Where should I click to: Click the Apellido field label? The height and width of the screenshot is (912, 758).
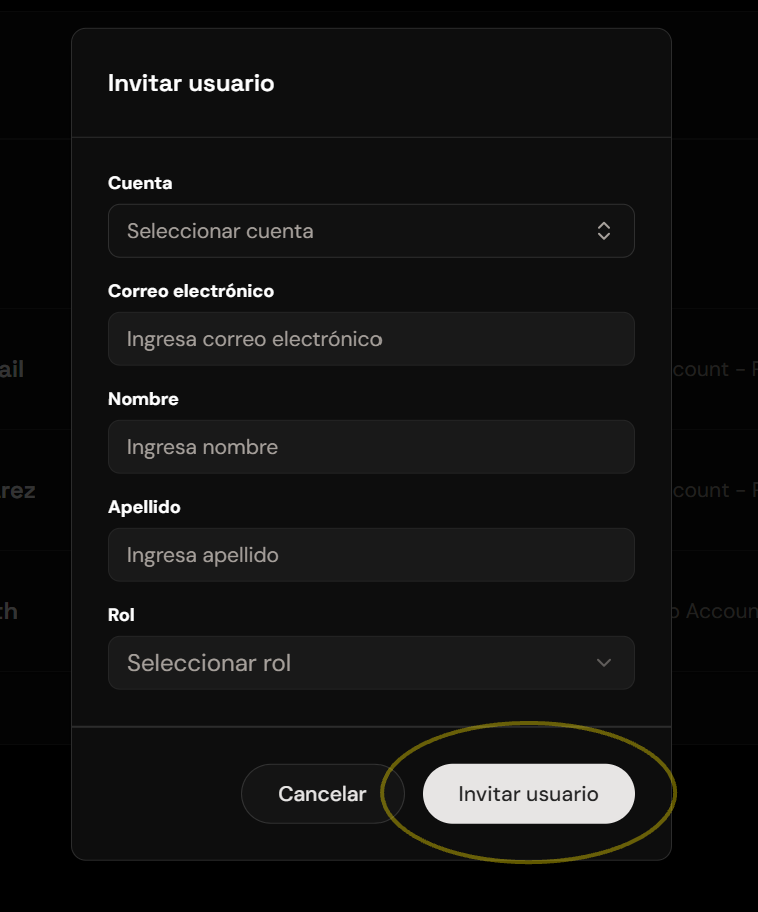click(144, 507)
